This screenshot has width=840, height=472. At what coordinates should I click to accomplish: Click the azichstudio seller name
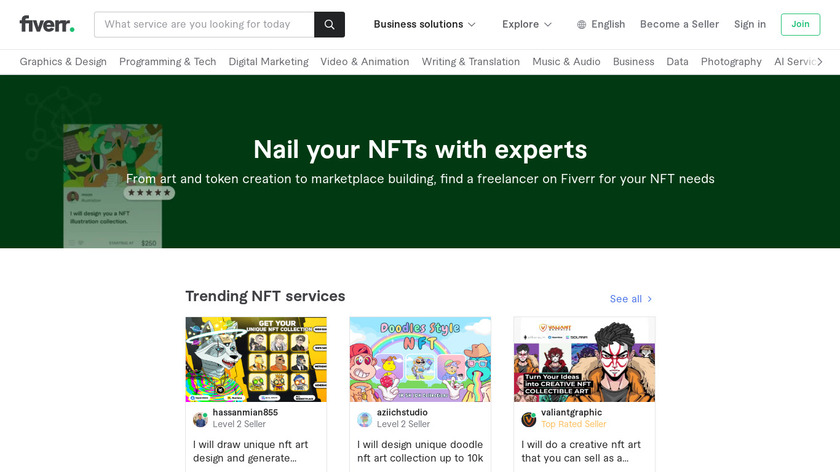click(402, 413)
